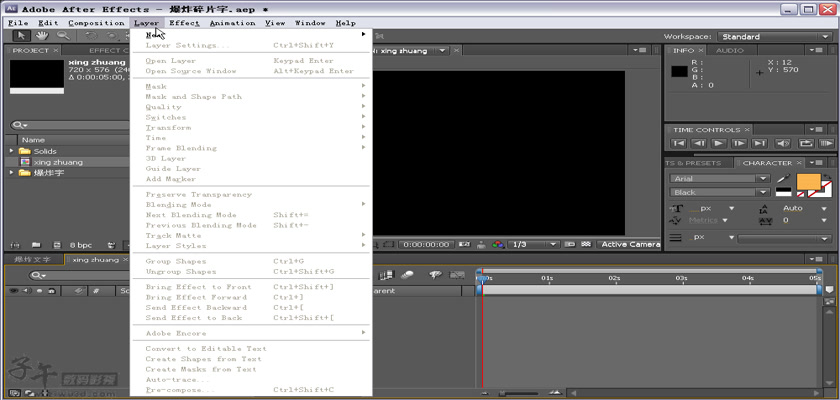Swap fill and stroke colors arrow

click(827, 177)
